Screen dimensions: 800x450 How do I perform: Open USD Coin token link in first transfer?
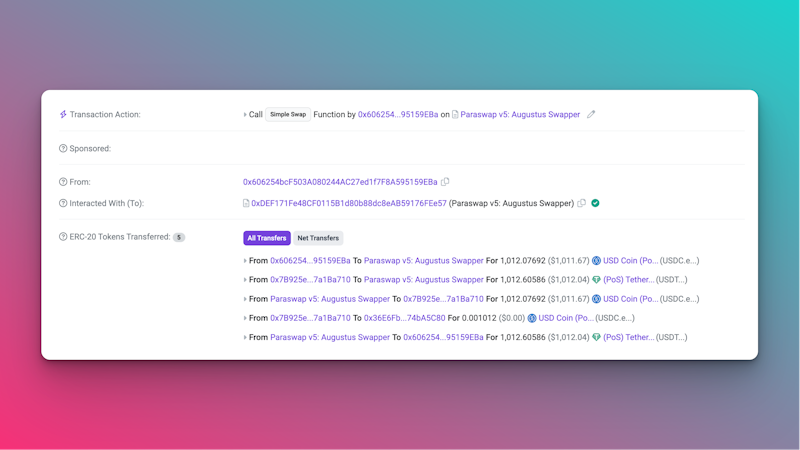click(x=631, y=260)
